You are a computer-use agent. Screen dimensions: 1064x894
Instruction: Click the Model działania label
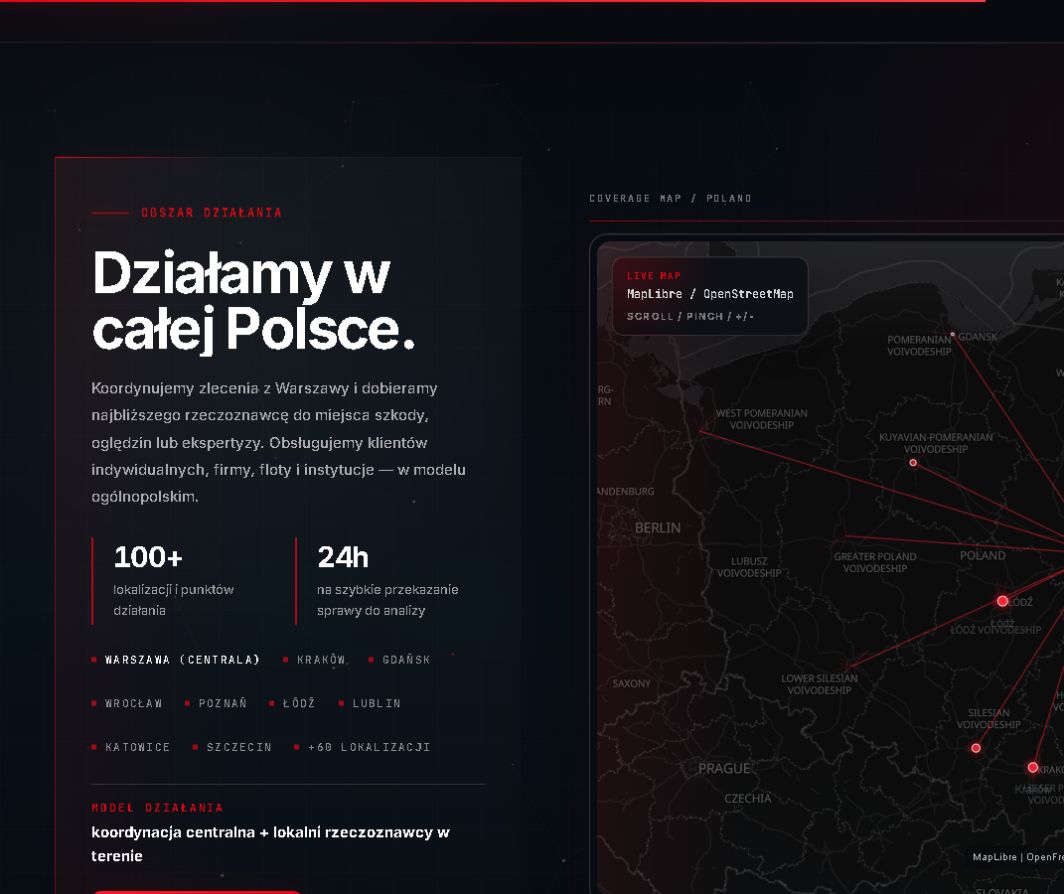(x=157, y=808)
